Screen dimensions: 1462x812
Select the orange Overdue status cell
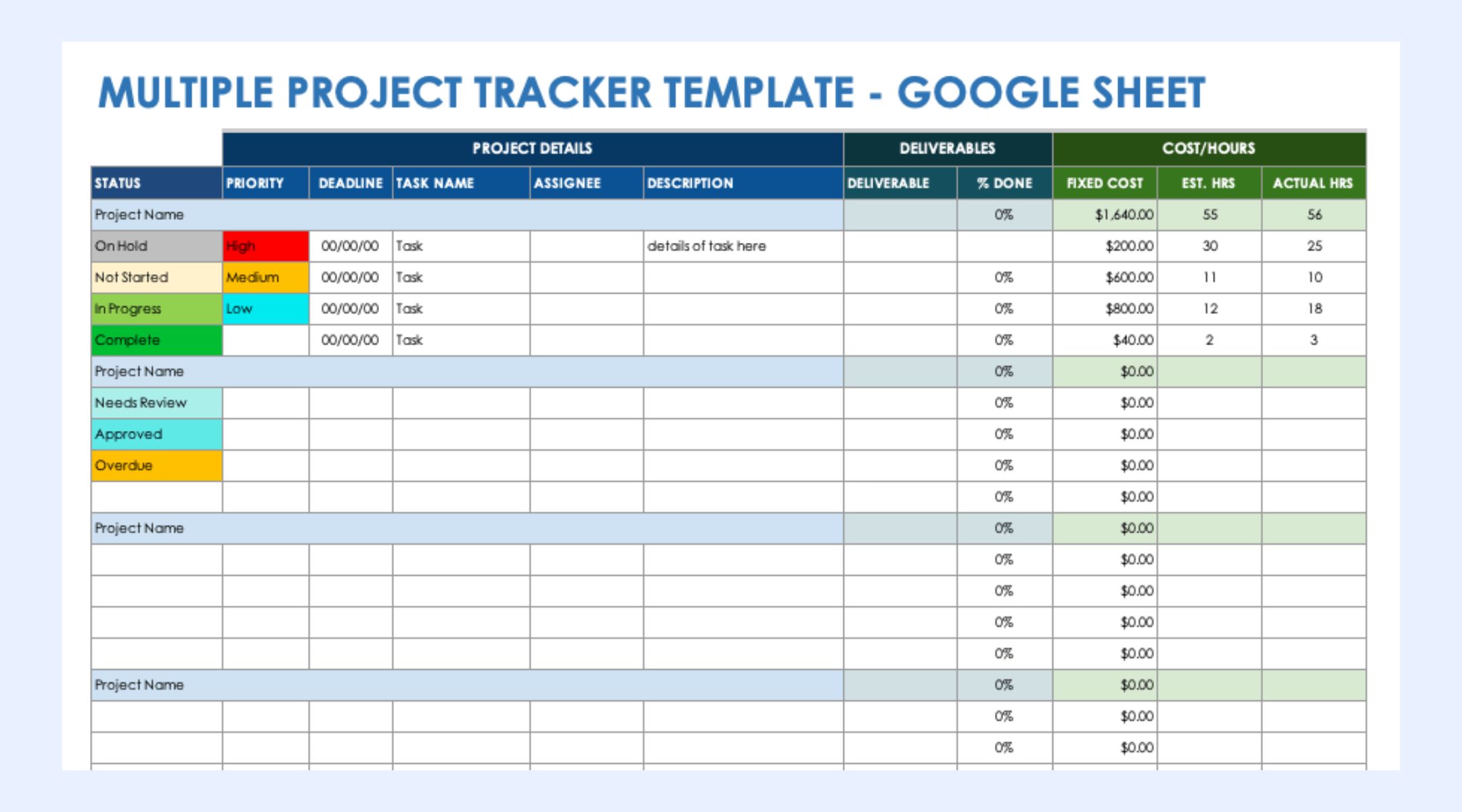(156, 466)
